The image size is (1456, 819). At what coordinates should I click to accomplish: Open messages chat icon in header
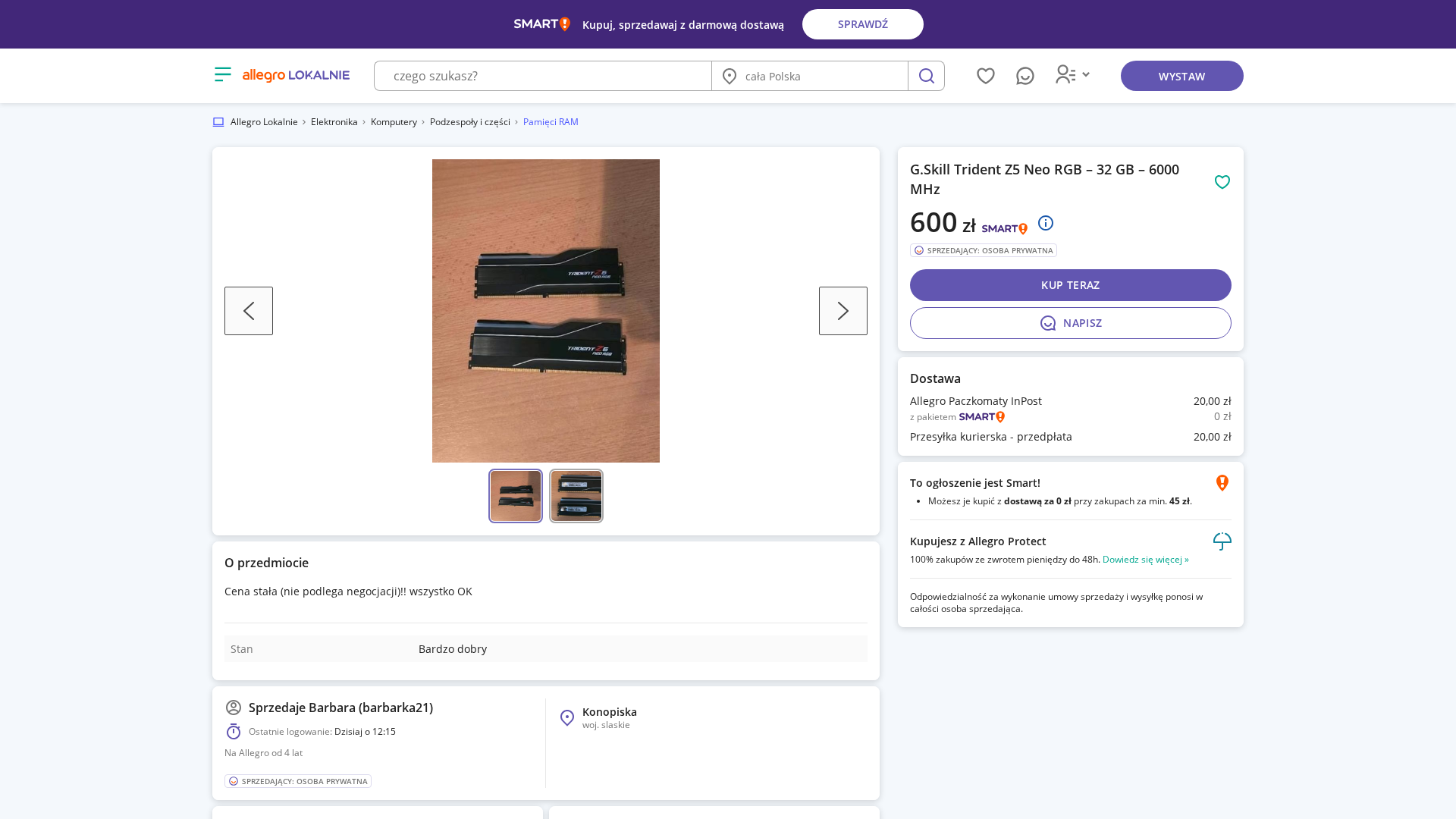[1025, 76]
